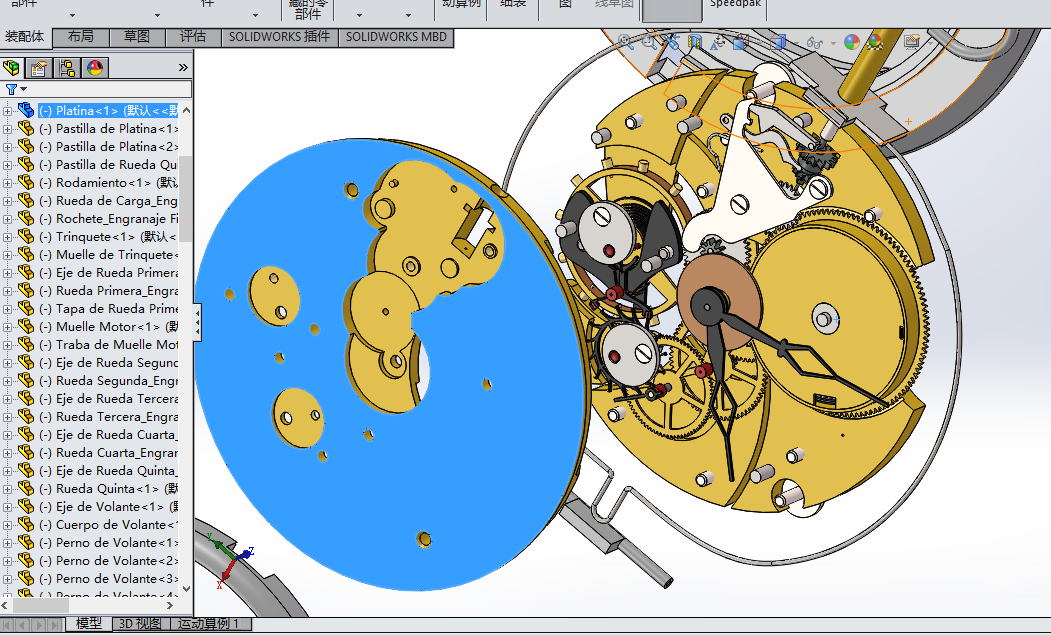Select Eje de Rueda Primera tree item
The width and height of the screenshot is (1051, 636).
(108, 273)
